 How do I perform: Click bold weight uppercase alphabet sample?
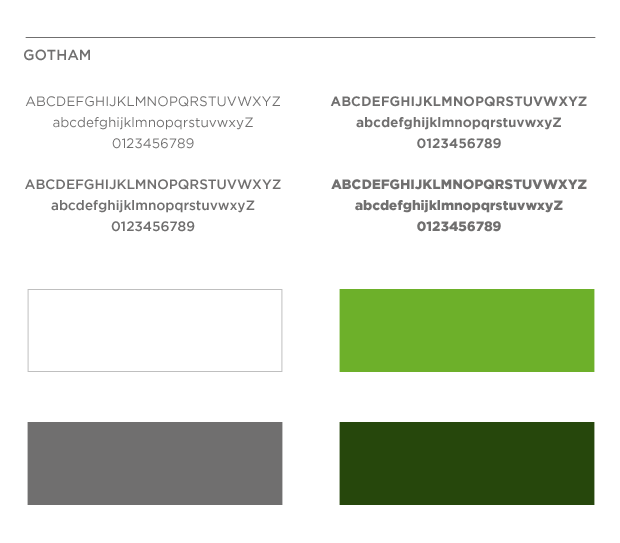(x=459, y=185)
